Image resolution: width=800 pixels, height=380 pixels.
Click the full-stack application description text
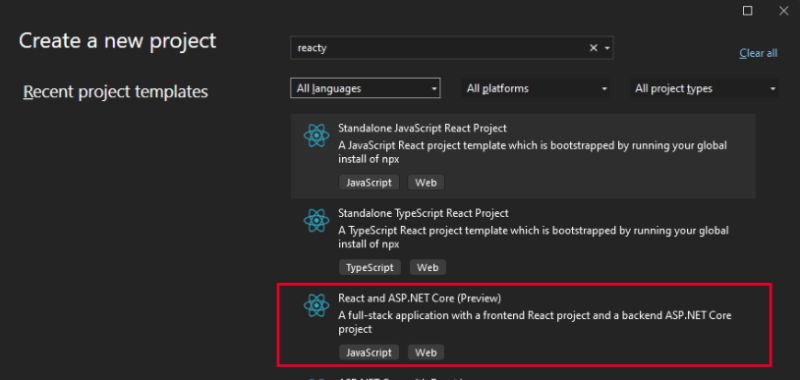point(535,322)
